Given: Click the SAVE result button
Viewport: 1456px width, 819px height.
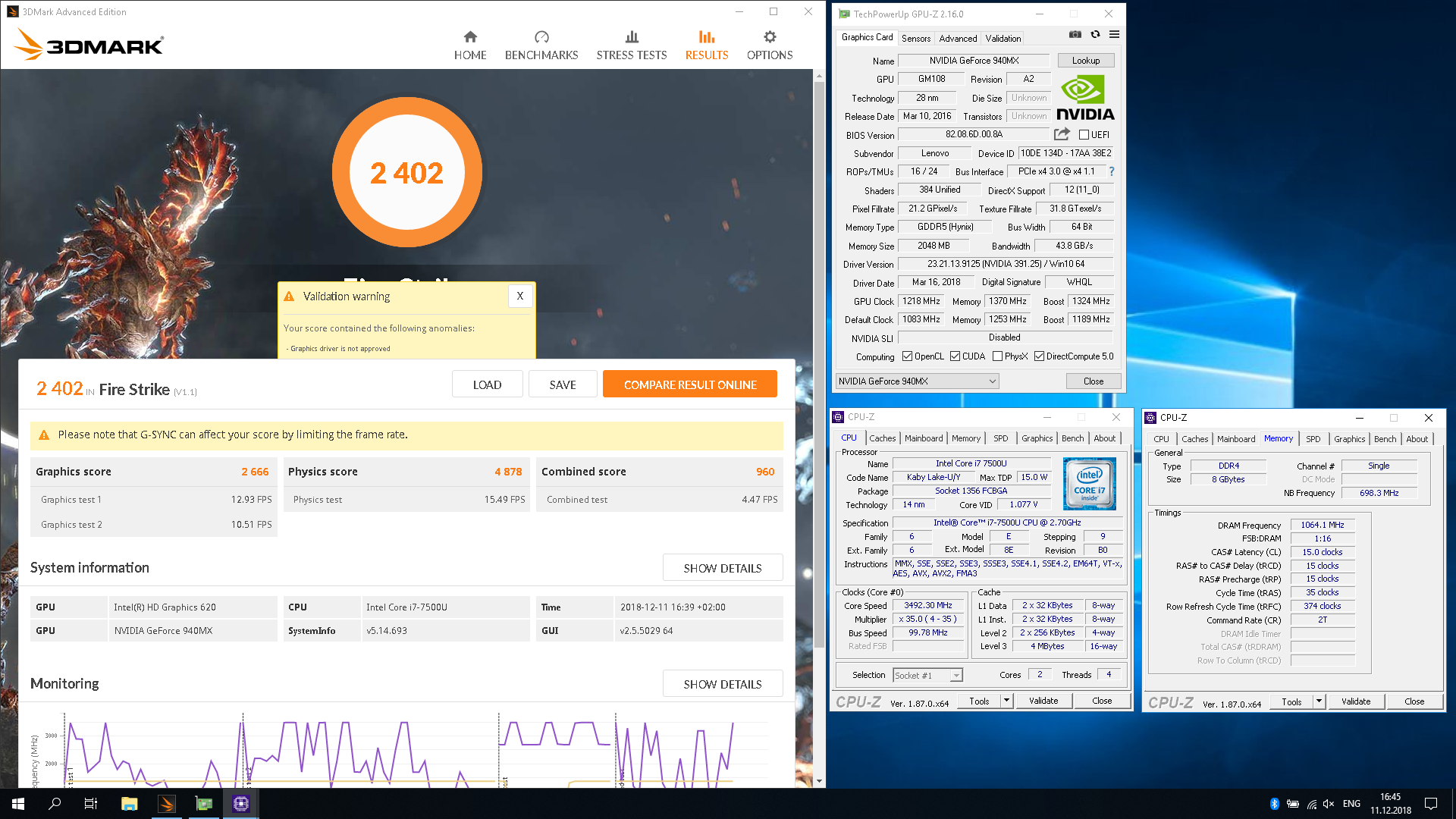Looking at the screenshot, I should (x=563, y=384).
